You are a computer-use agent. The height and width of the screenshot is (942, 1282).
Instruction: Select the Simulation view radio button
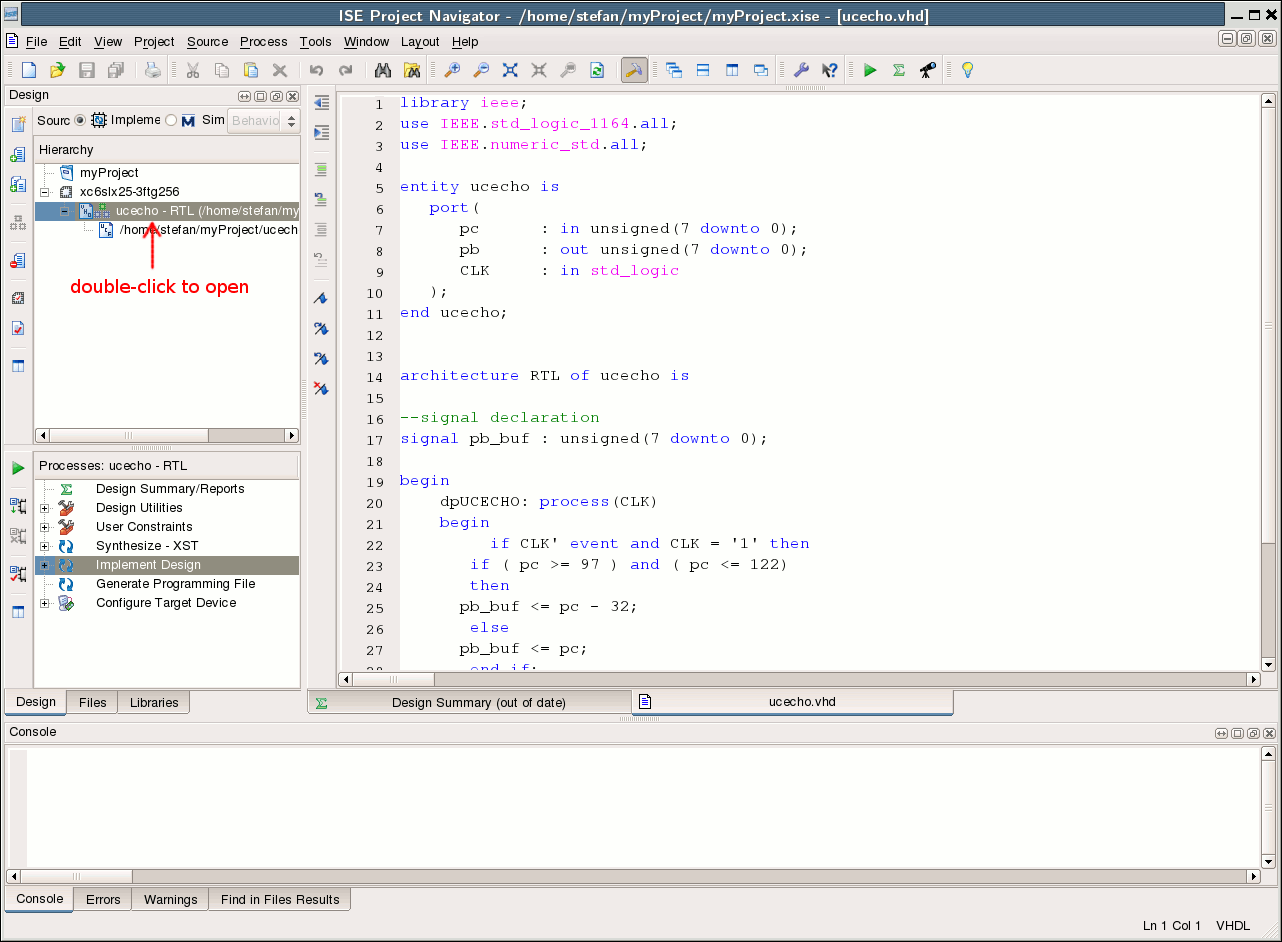pyautogui.click(x=171, y=120)
